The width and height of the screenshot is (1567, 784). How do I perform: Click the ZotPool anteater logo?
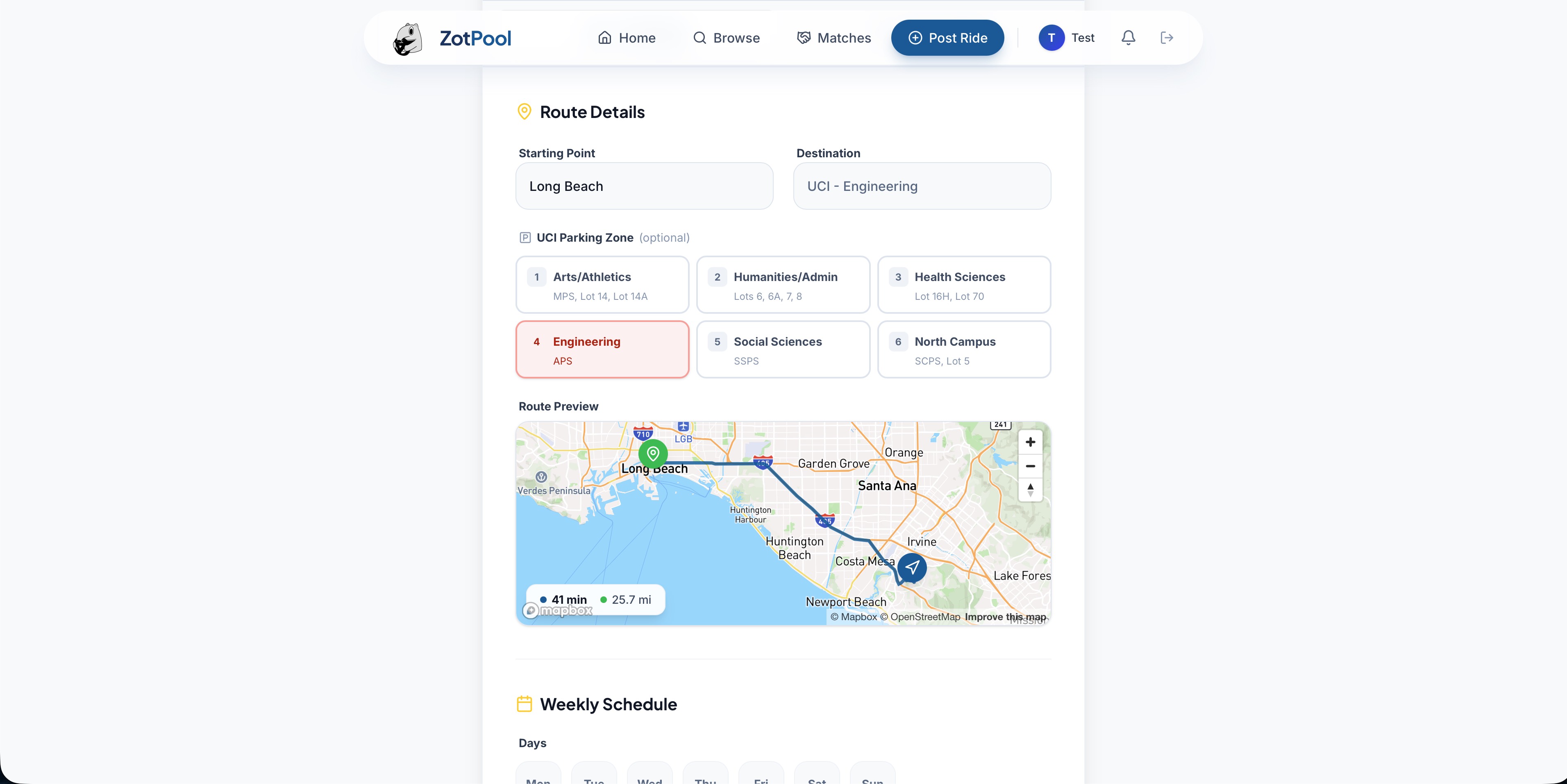(408, 39)
